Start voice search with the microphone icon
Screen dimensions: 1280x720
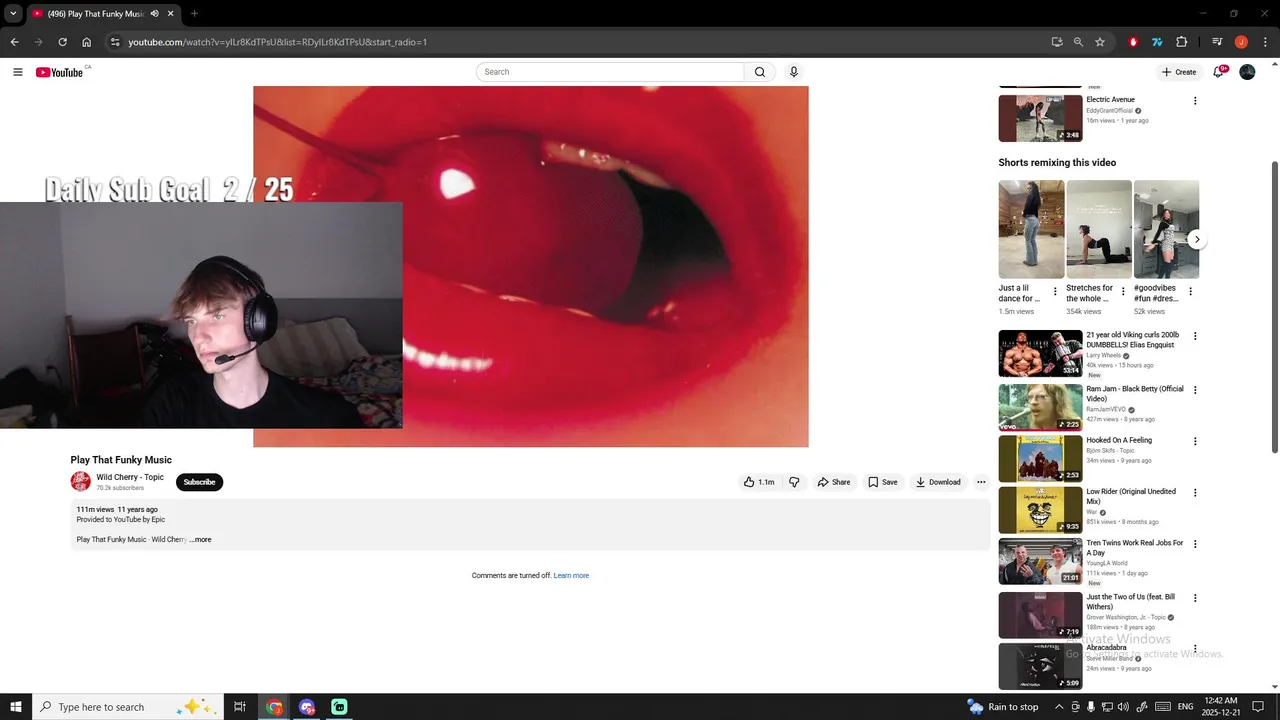pos(794,72)
